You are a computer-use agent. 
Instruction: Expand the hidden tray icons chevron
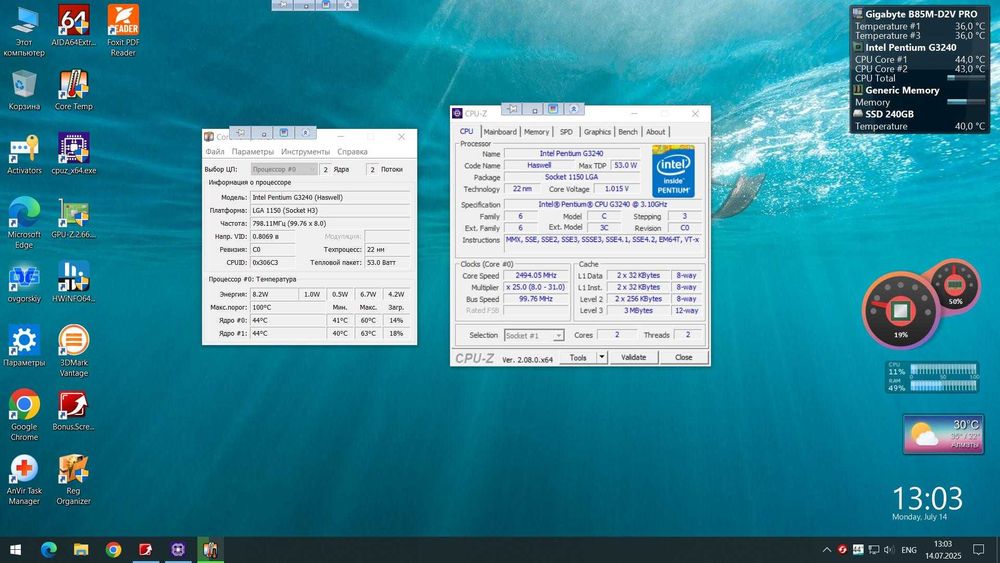(x=827, y=550)
